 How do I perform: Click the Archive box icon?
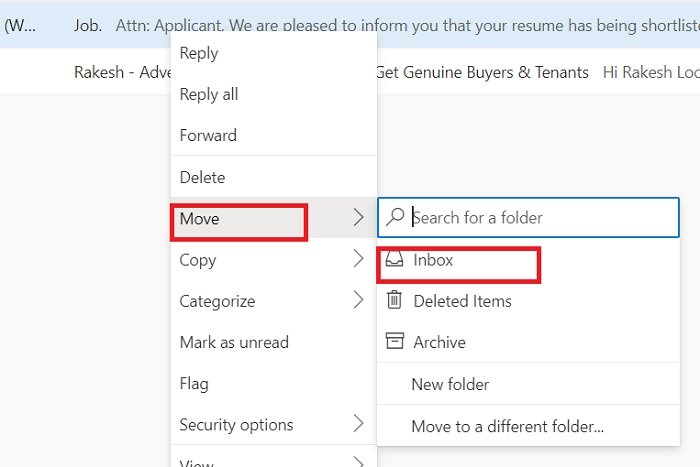395,342
